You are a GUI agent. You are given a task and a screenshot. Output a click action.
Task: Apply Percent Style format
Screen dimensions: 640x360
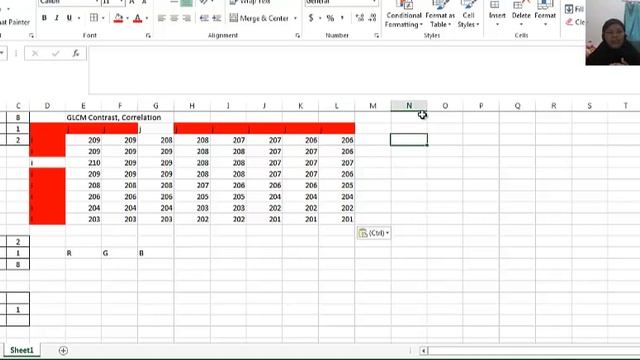click(330, 18)
